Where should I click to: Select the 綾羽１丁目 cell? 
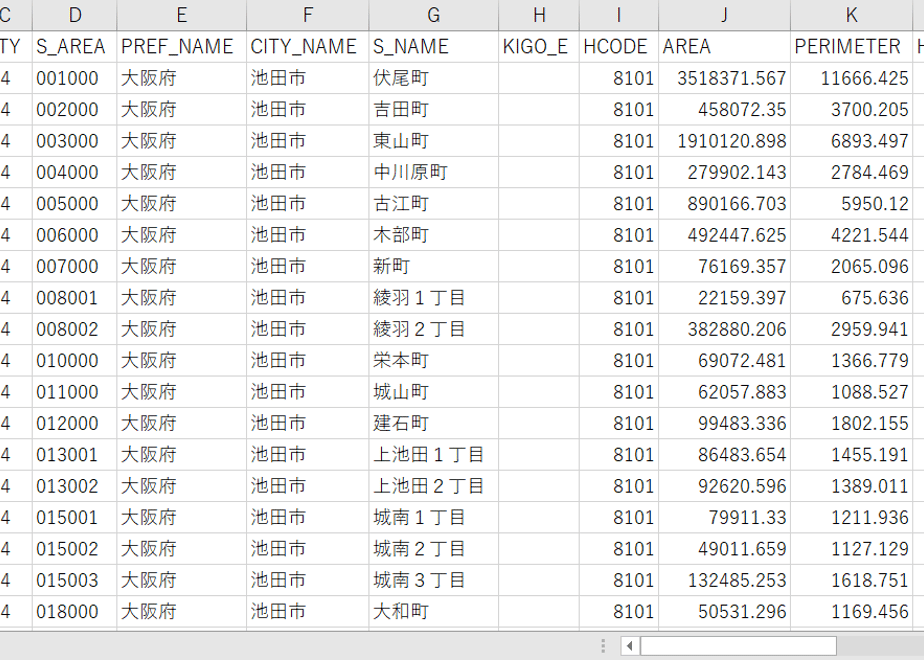tap(434, 298)
